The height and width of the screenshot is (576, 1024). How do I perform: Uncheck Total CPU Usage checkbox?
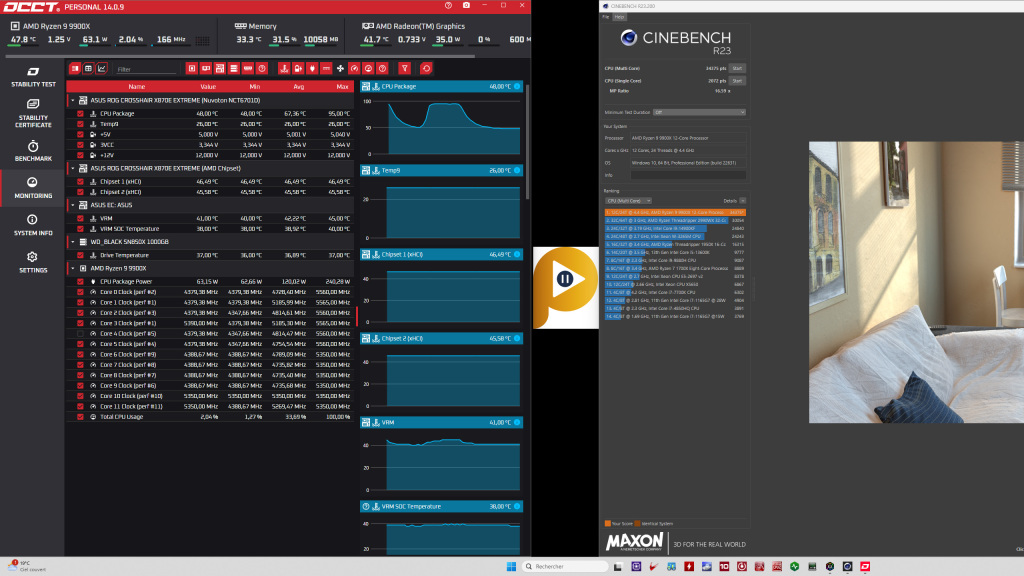click(80, 417)
